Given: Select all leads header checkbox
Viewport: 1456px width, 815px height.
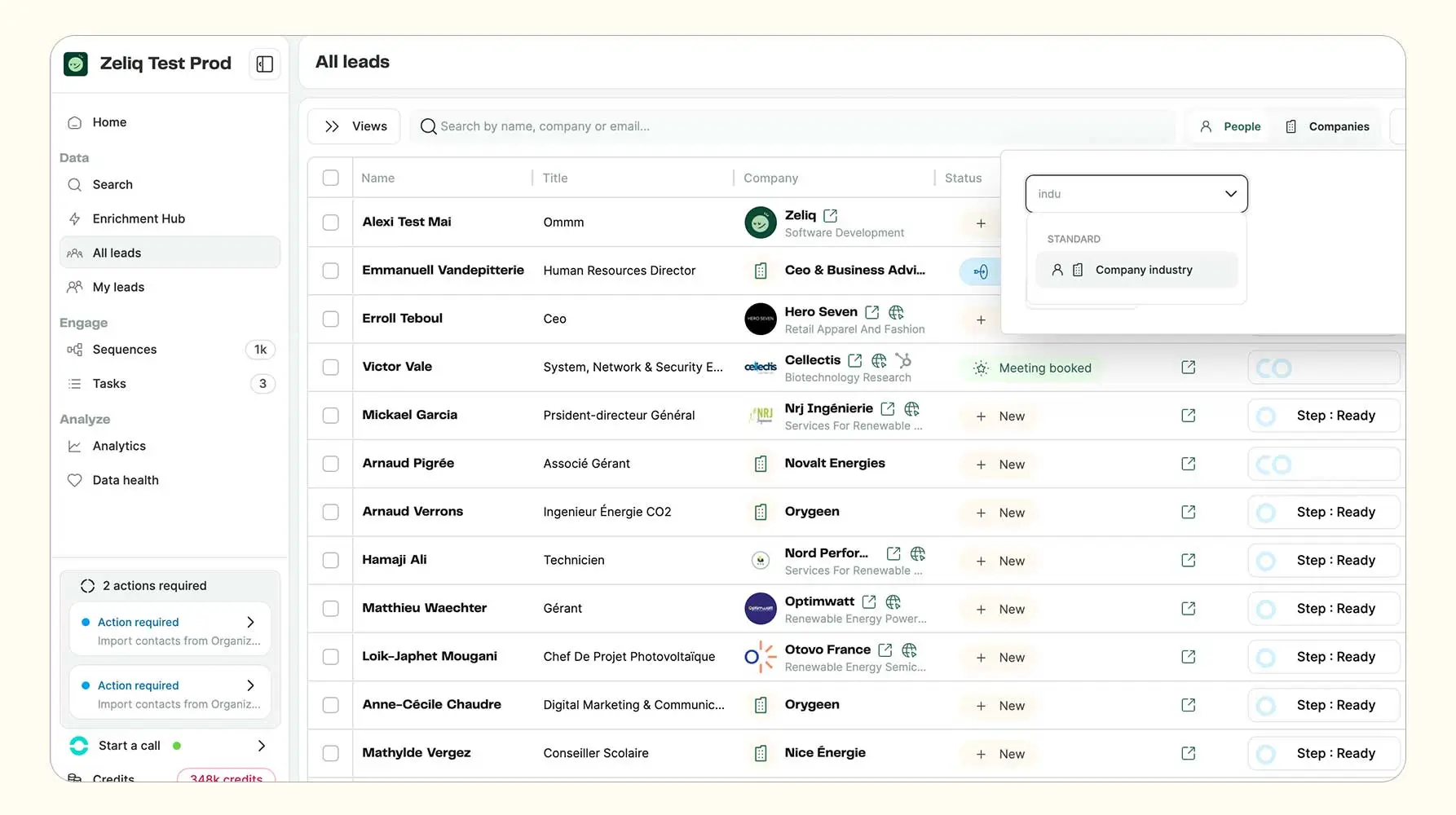Looking at the screenshot, I should coord(330,178).
